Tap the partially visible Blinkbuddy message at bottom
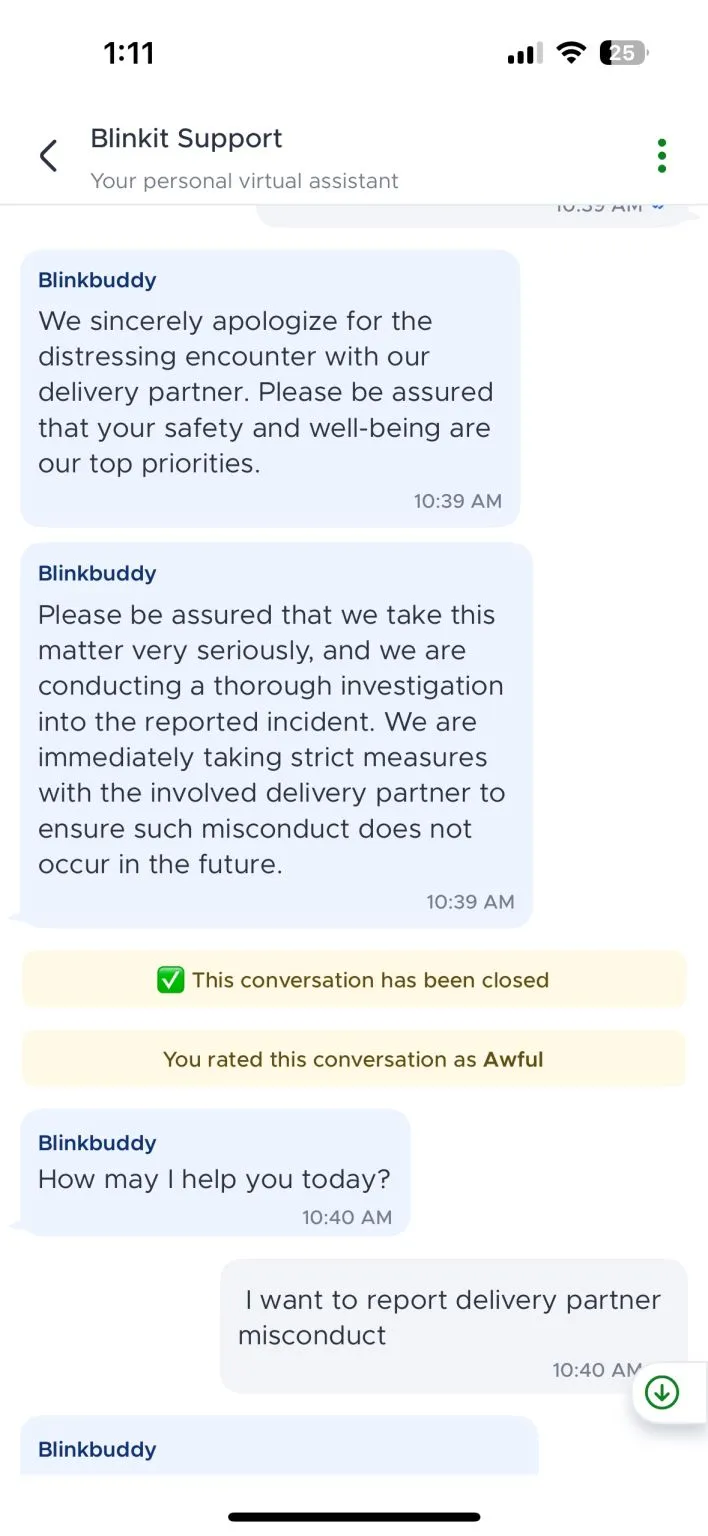The width and height of the screenshot is (708, 1536). [279, 1448]
